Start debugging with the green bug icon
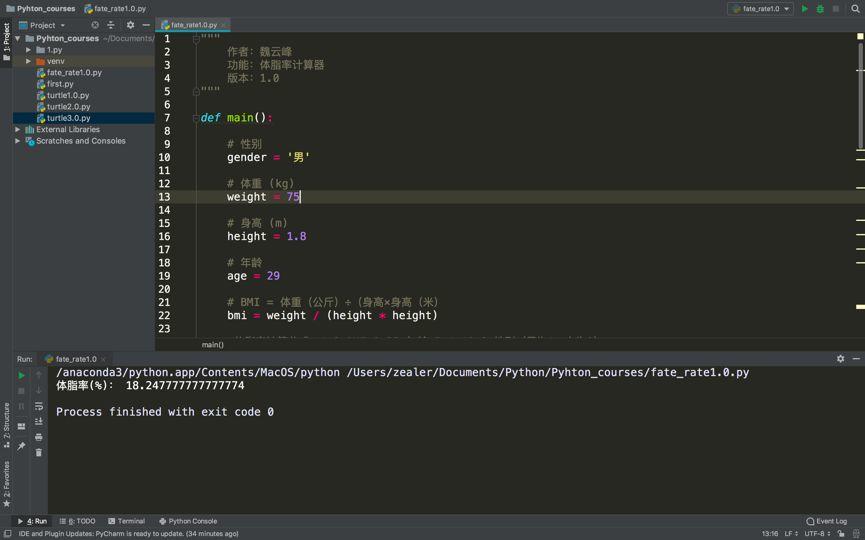 pyautogui.click(x=820, y=9)
